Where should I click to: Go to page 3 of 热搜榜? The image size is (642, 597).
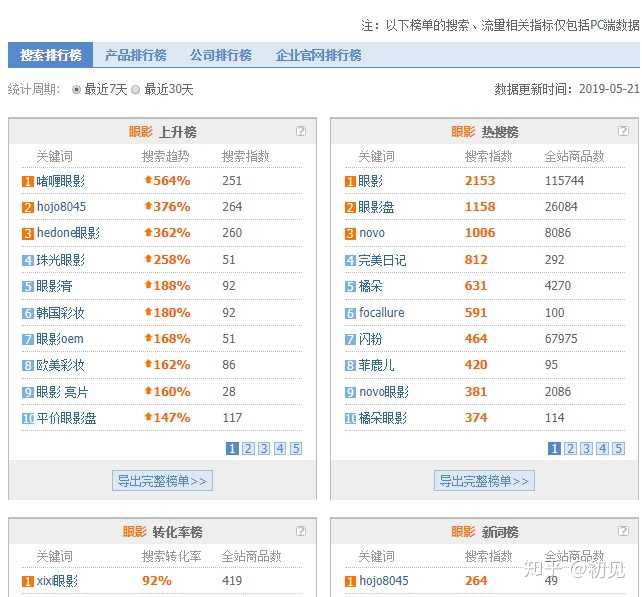(x=586, y=449)
